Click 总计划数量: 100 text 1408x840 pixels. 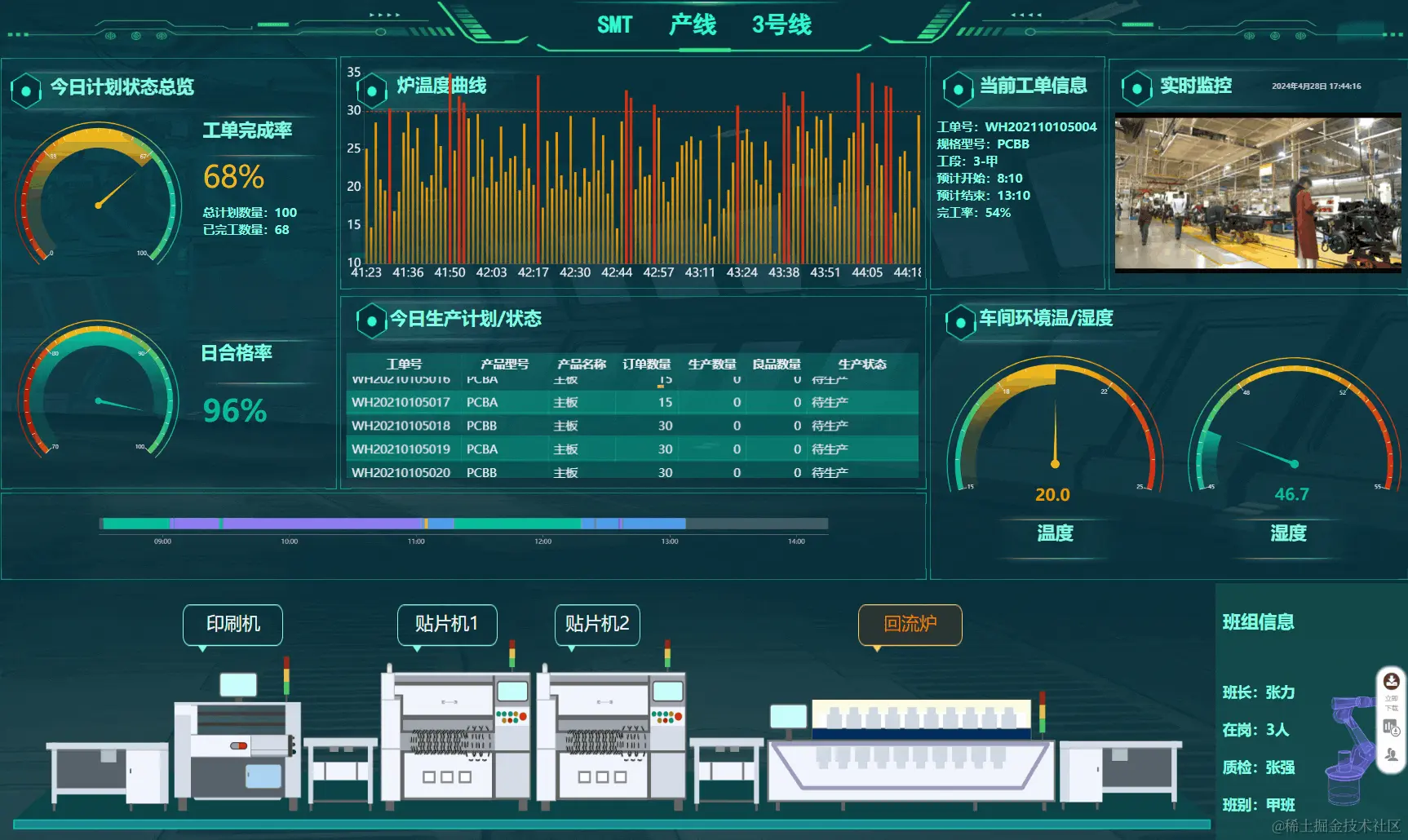tap(250, 212)
